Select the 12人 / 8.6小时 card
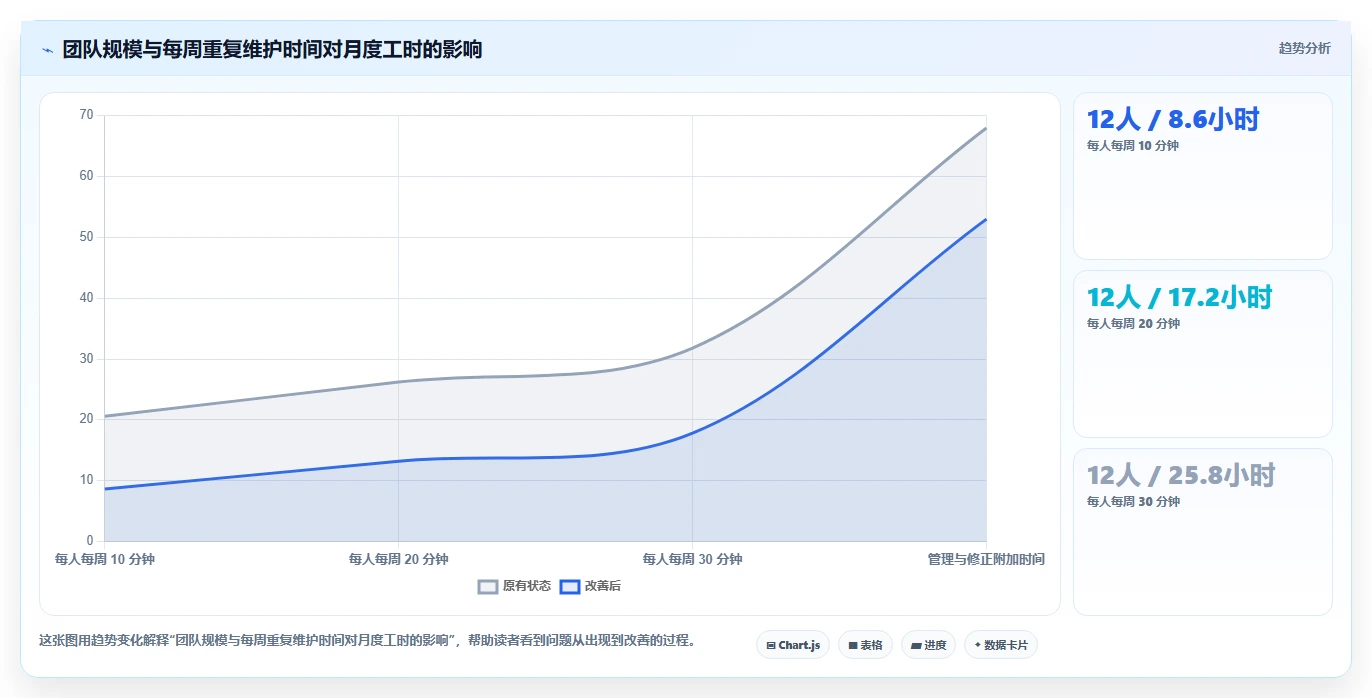 pyautogui.click(x=1202, y=176)
